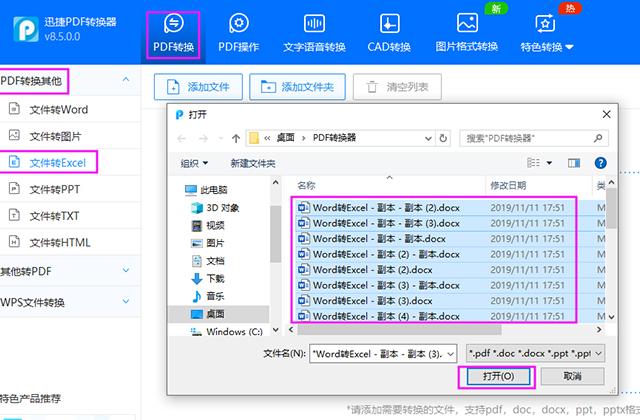The image size is (640, 420).
Task: Select 3D 对象 folder
Action: point(215,208)
